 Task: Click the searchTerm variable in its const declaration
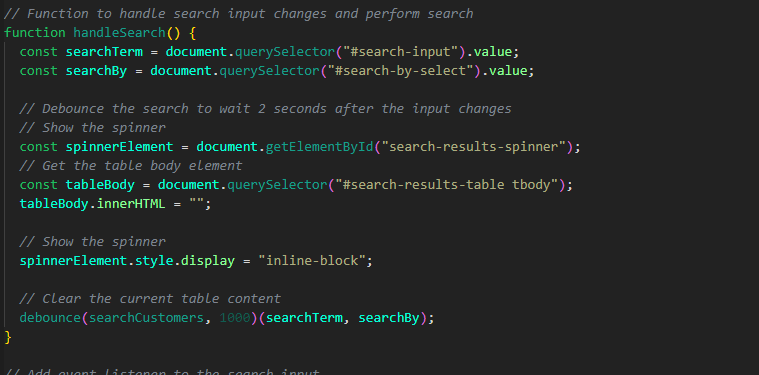click(x=104, y=52)
